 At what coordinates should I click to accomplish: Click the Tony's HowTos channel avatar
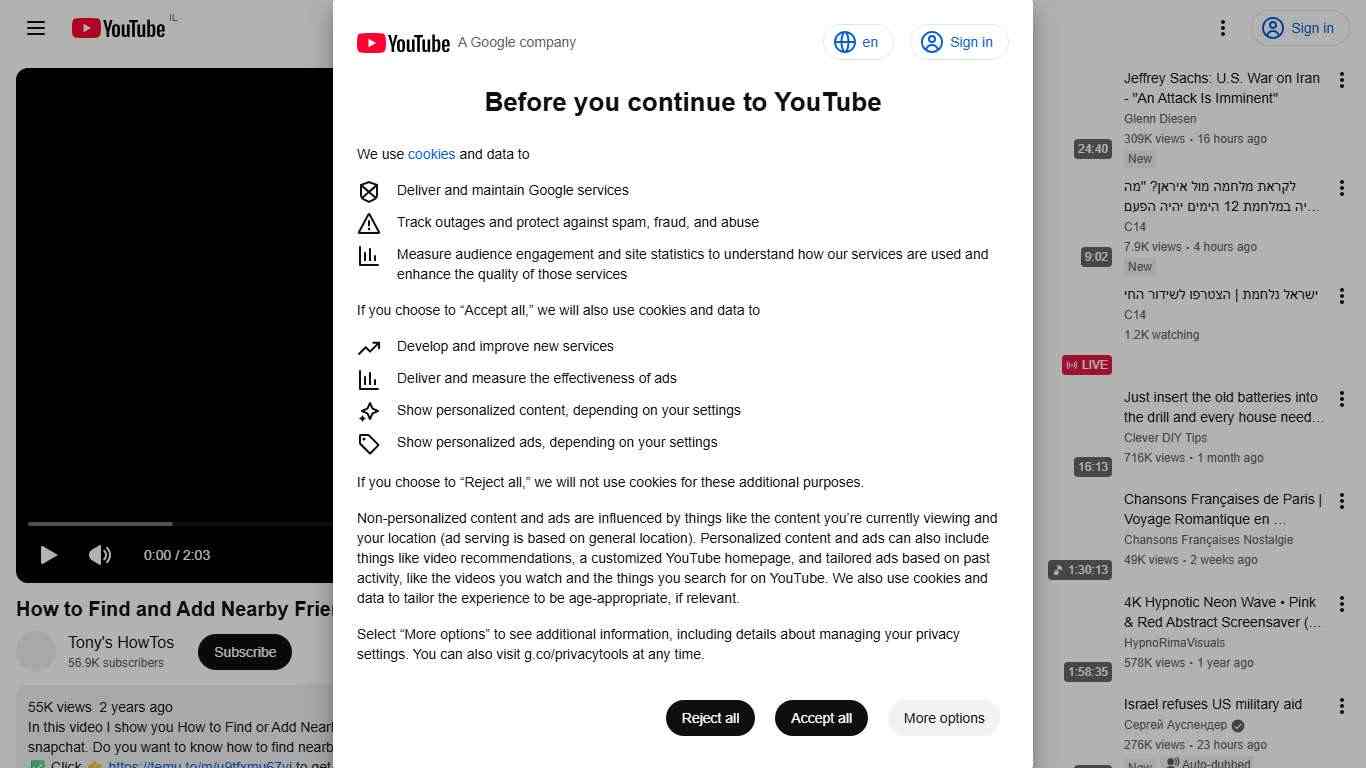(x=36, y=652)
